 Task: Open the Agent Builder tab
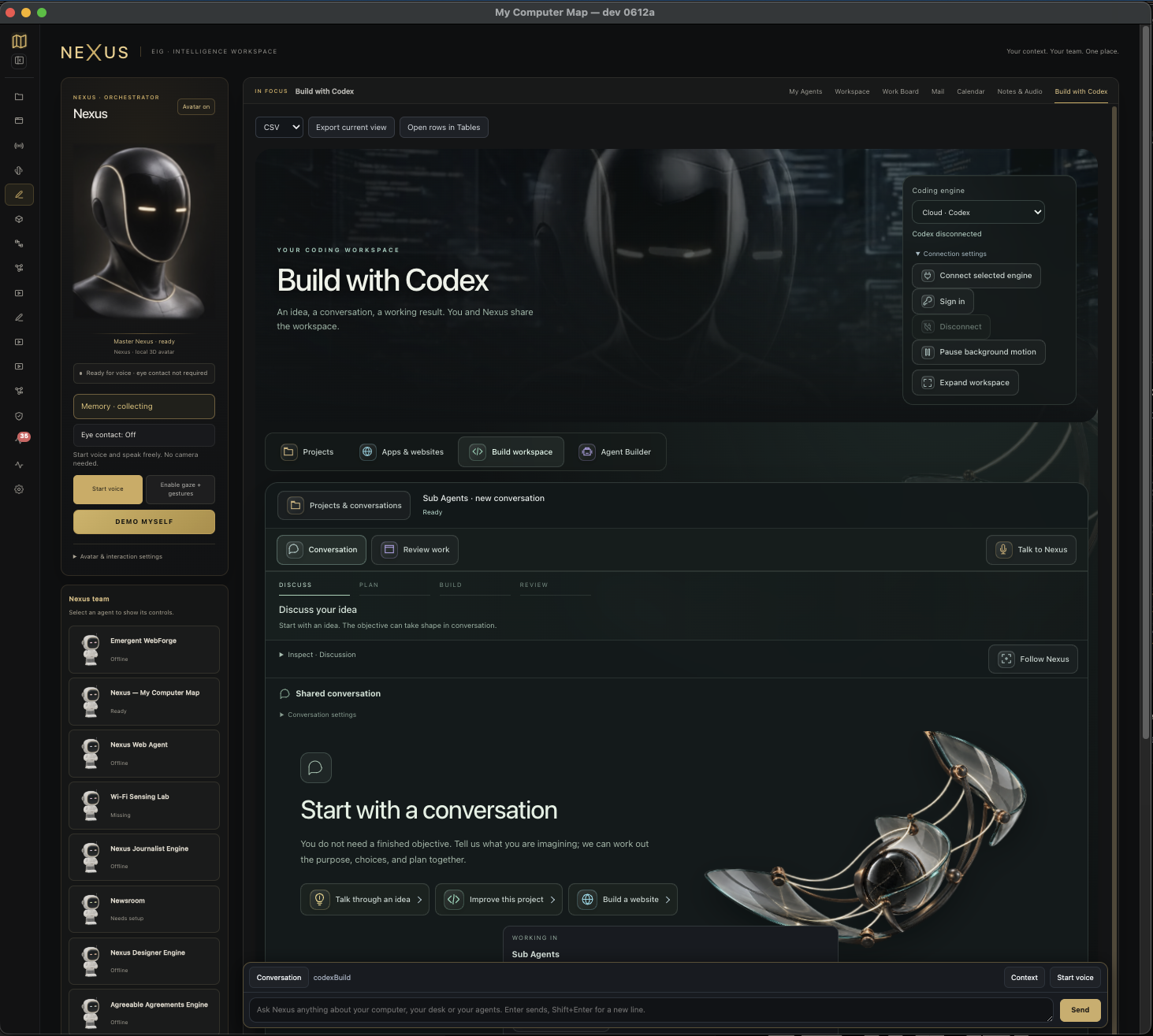coord(616,452)
